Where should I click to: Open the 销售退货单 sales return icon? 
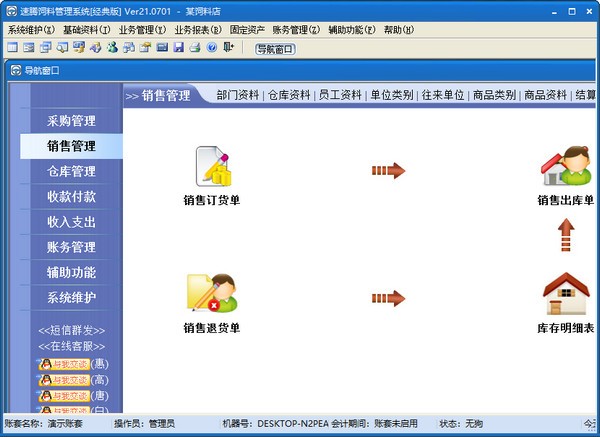(212, 294)
